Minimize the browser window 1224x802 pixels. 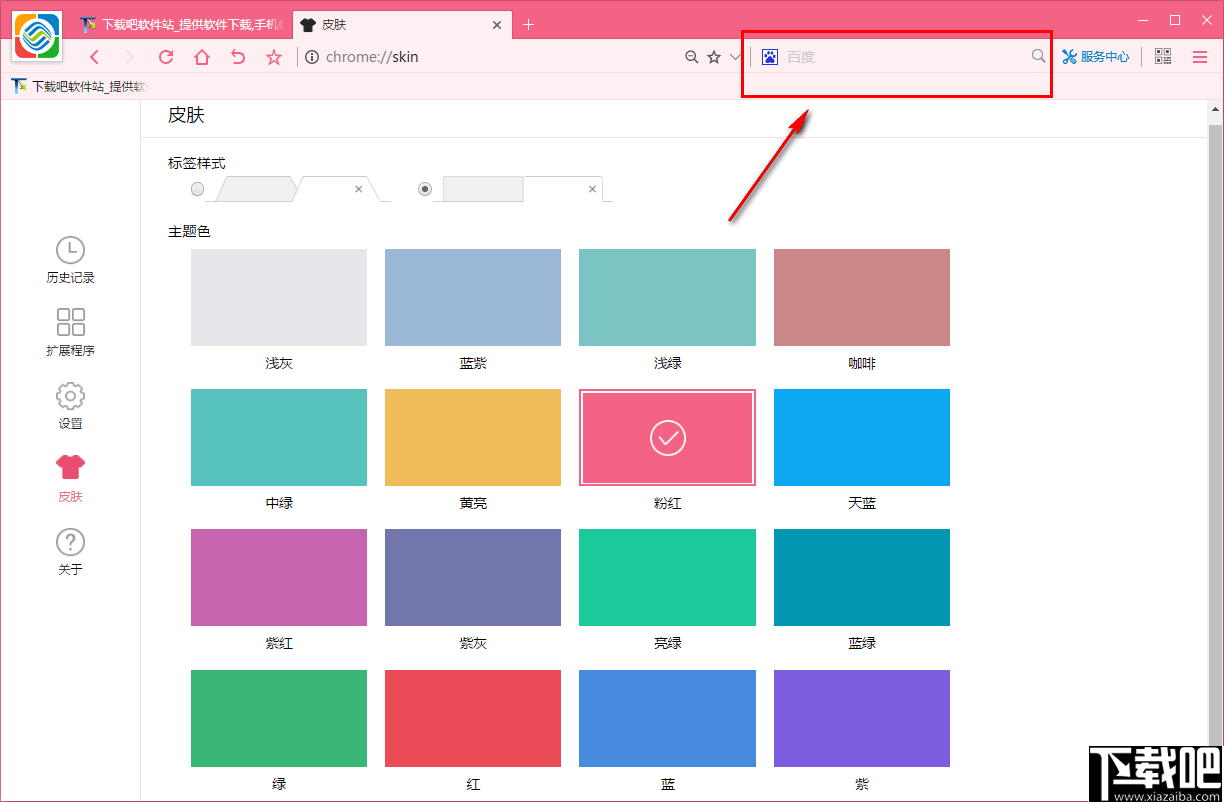1145,19
